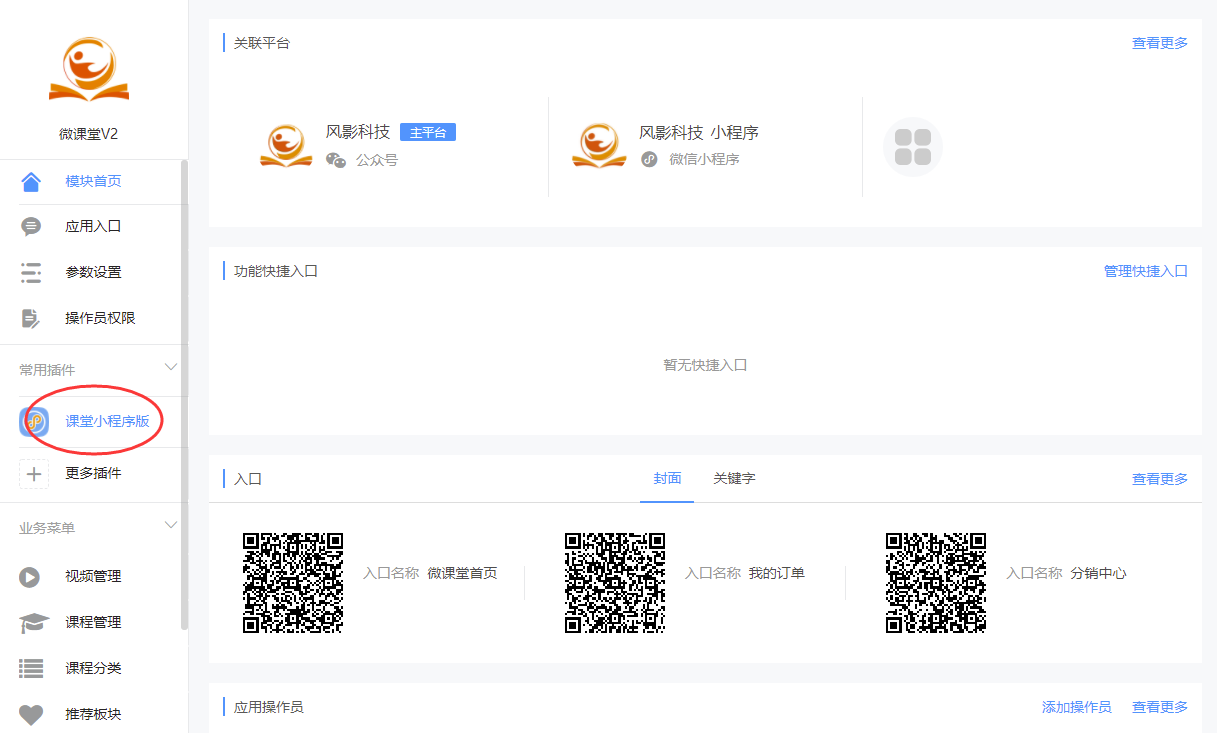Image resolution: width=1217 pixels, height=733 pixels.
Task: Click the plus icon beside 更多插件
Action: [34, 474]
